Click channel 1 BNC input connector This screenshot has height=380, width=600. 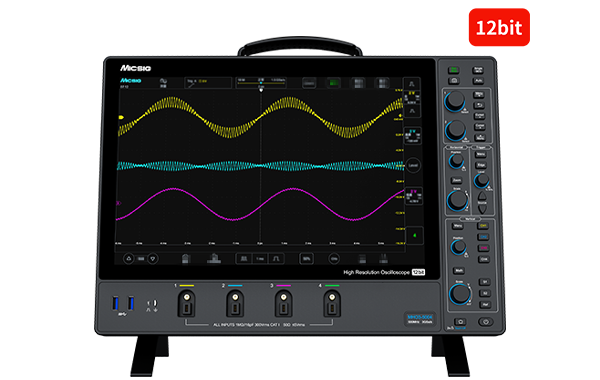click(x=186, y=297)
